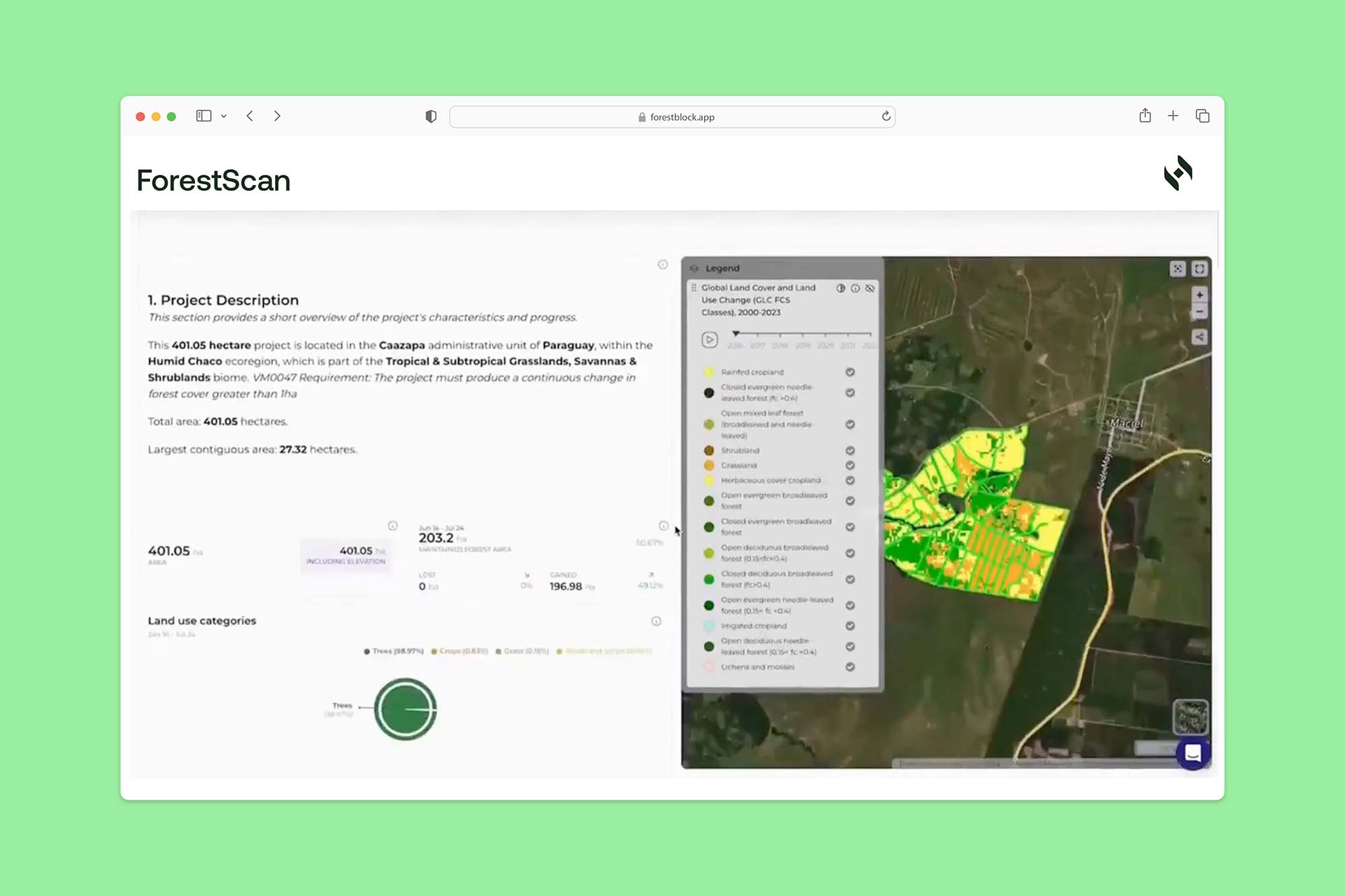Open layer info icon in legend header
This screenshot has width=1345, height=896.
tap(855, 288)
